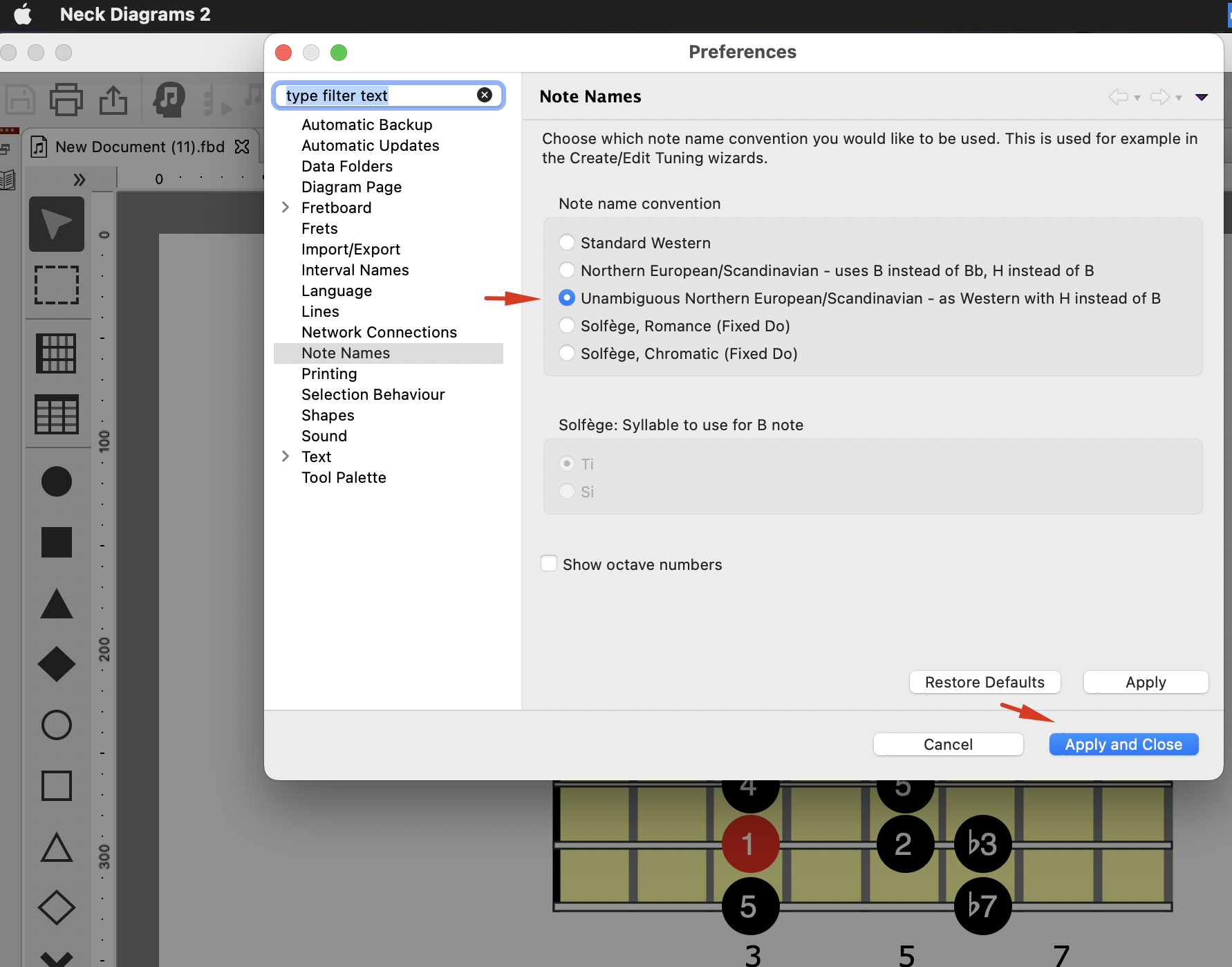Close the New Document (11).fbd tab
The image size is (1232, 967).
tap(242, 147)
